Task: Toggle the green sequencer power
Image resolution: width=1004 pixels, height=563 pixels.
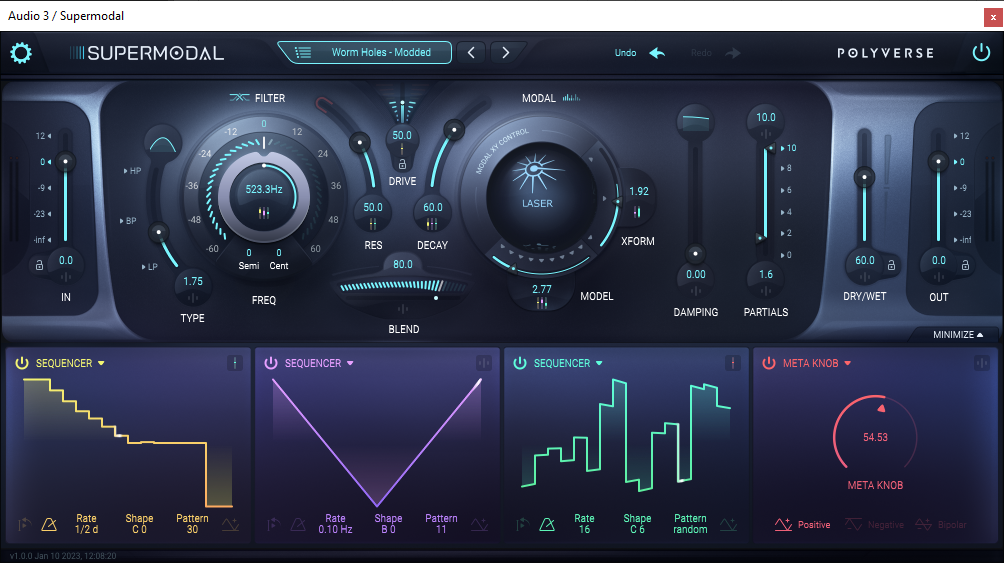Action: tap(520, 363)
